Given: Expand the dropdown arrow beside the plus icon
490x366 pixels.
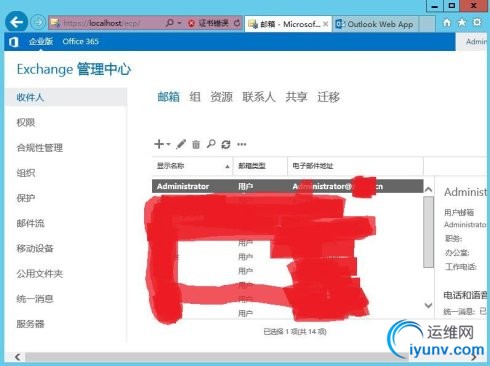Looking at the screenshot, I should click(x=168, y=144).
